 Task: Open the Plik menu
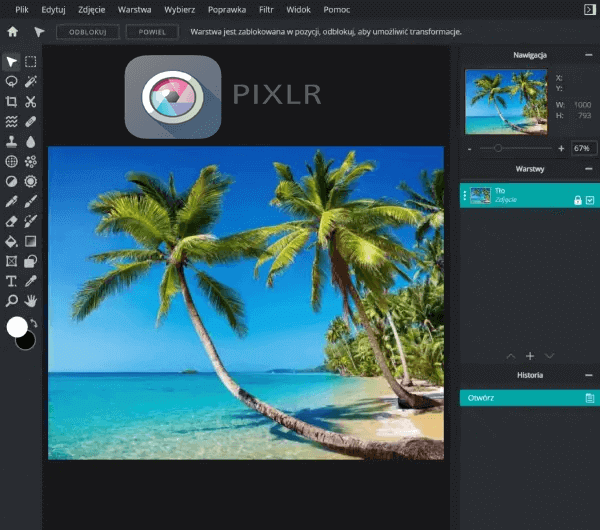22,10
